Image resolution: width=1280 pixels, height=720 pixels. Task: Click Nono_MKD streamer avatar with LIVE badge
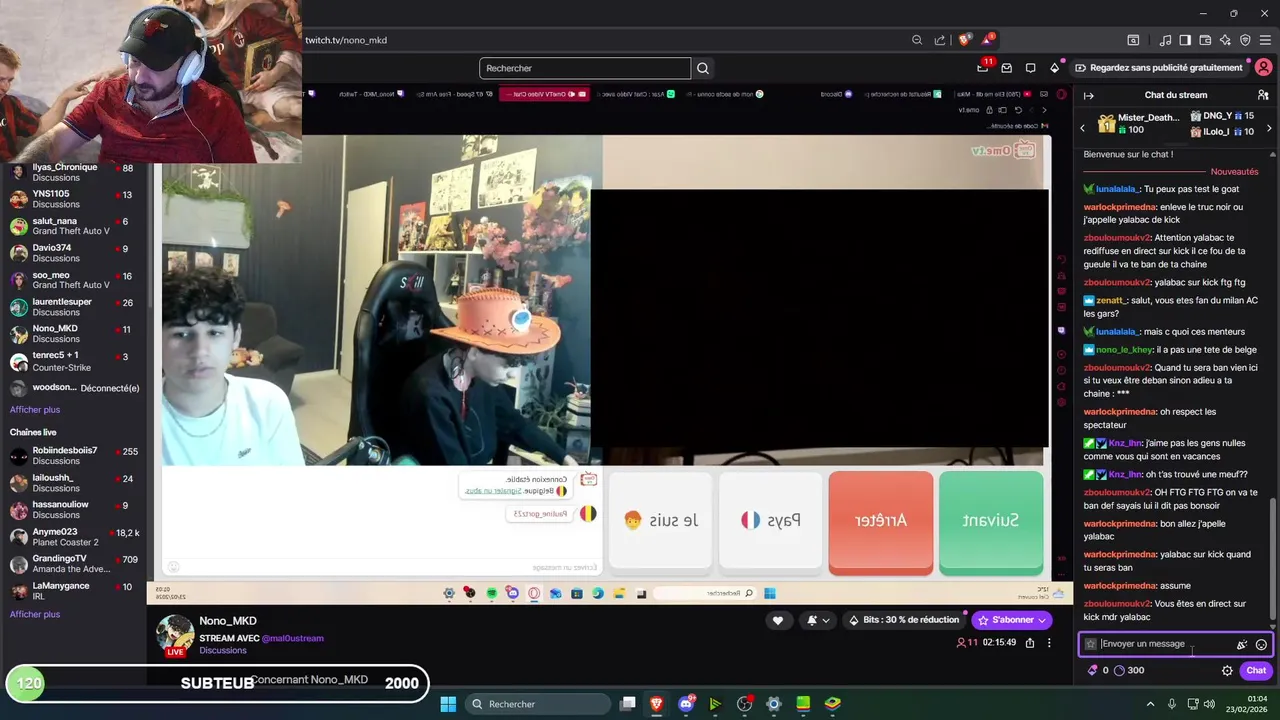(175, 635)
